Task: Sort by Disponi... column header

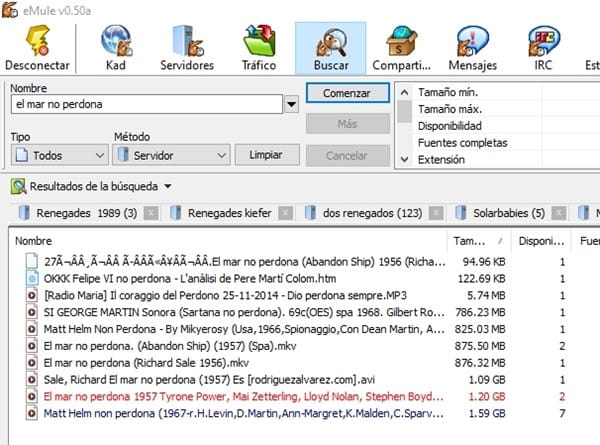Action: pyautogui.click(x=541, y=241)
